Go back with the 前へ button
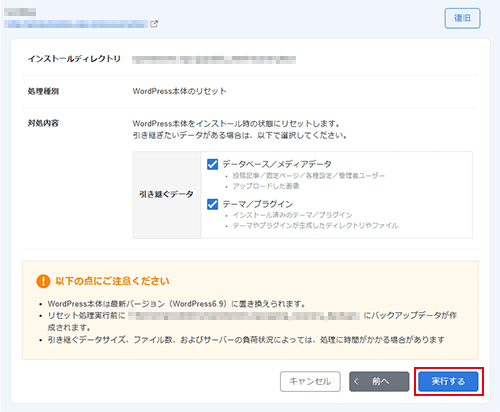Image resolution: width=500 pixels, height=412 pixels. click(x=379, y=381)
